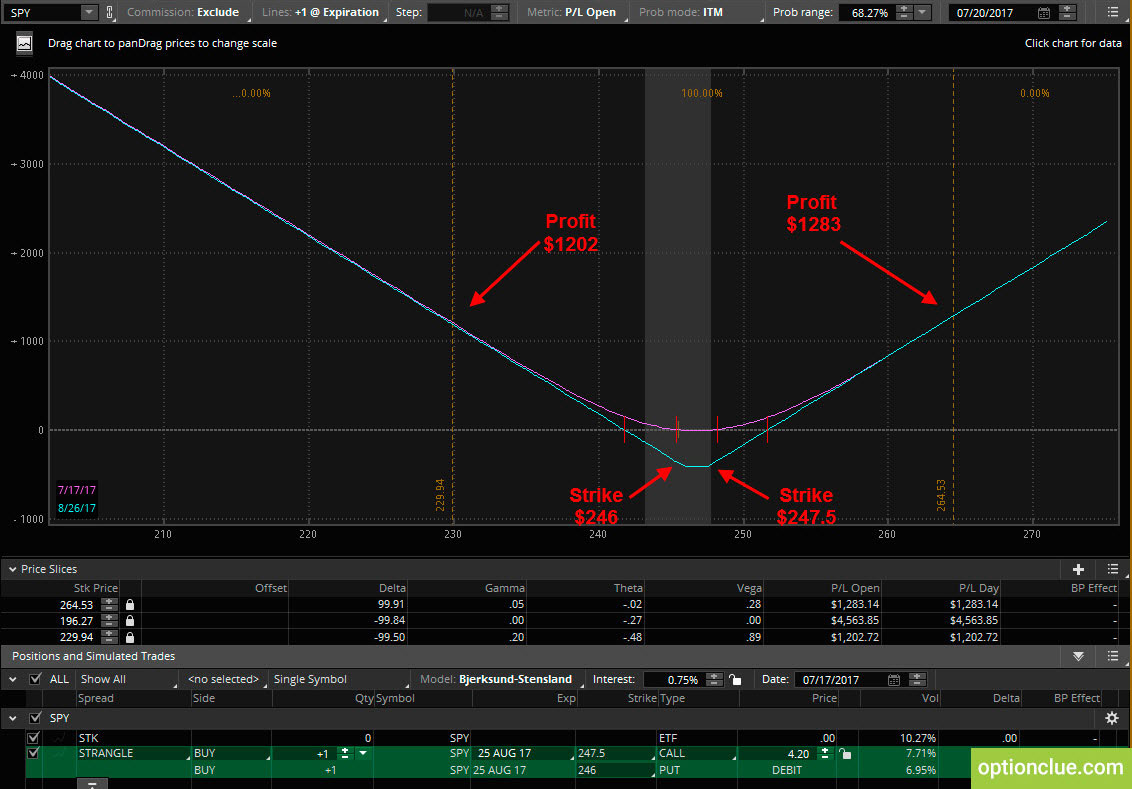Viewport: 1132px width, 789px height.
Task: Toggle the ALL checkbox
Action: 35,679
